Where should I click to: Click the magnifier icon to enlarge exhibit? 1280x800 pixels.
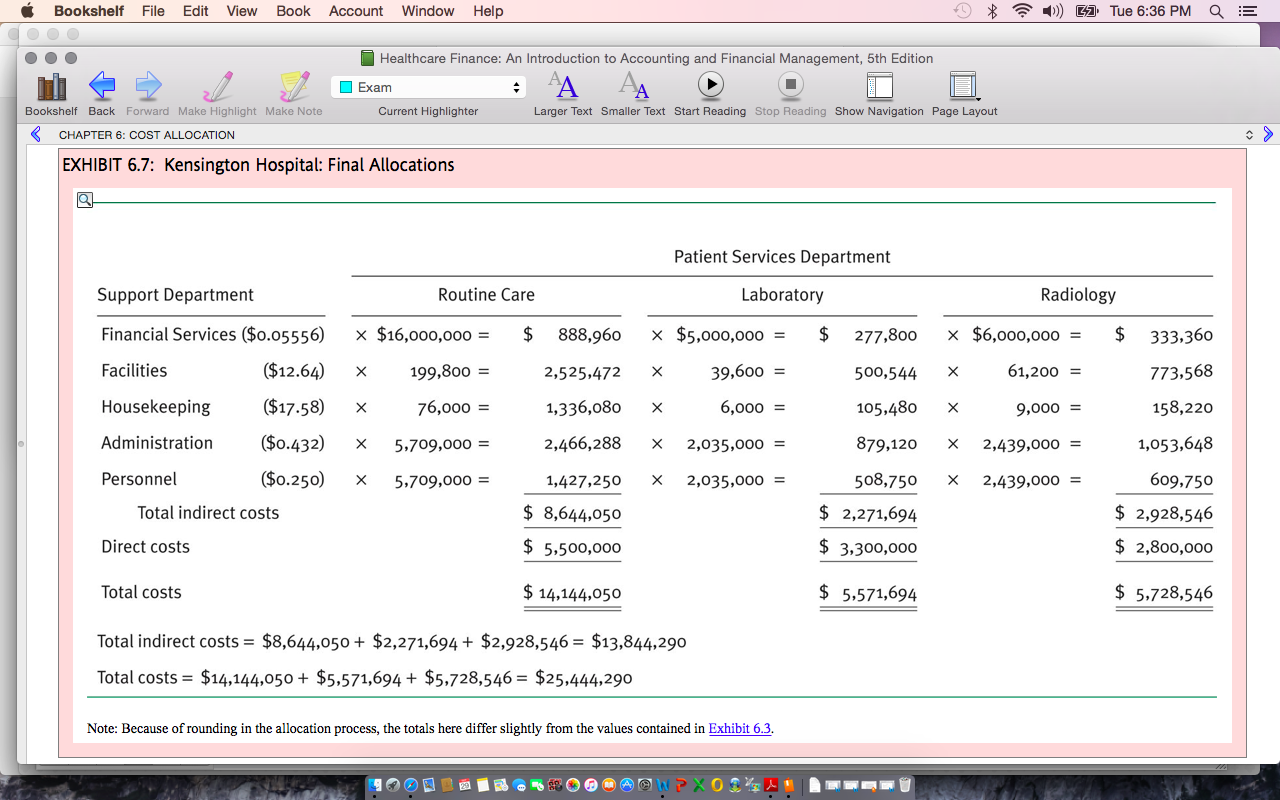point(85,200)
